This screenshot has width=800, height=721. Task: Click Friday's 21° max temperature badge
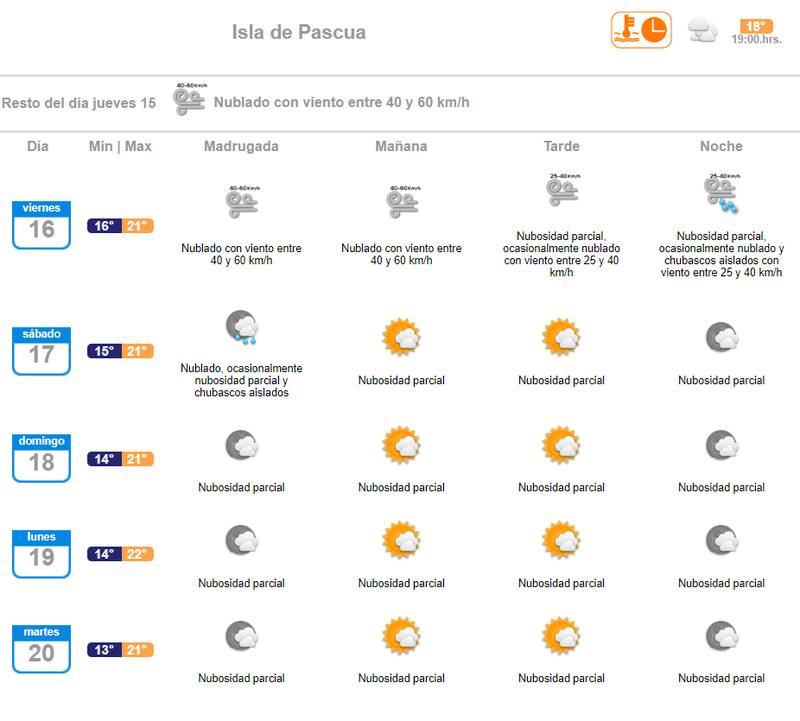point(139,226)
